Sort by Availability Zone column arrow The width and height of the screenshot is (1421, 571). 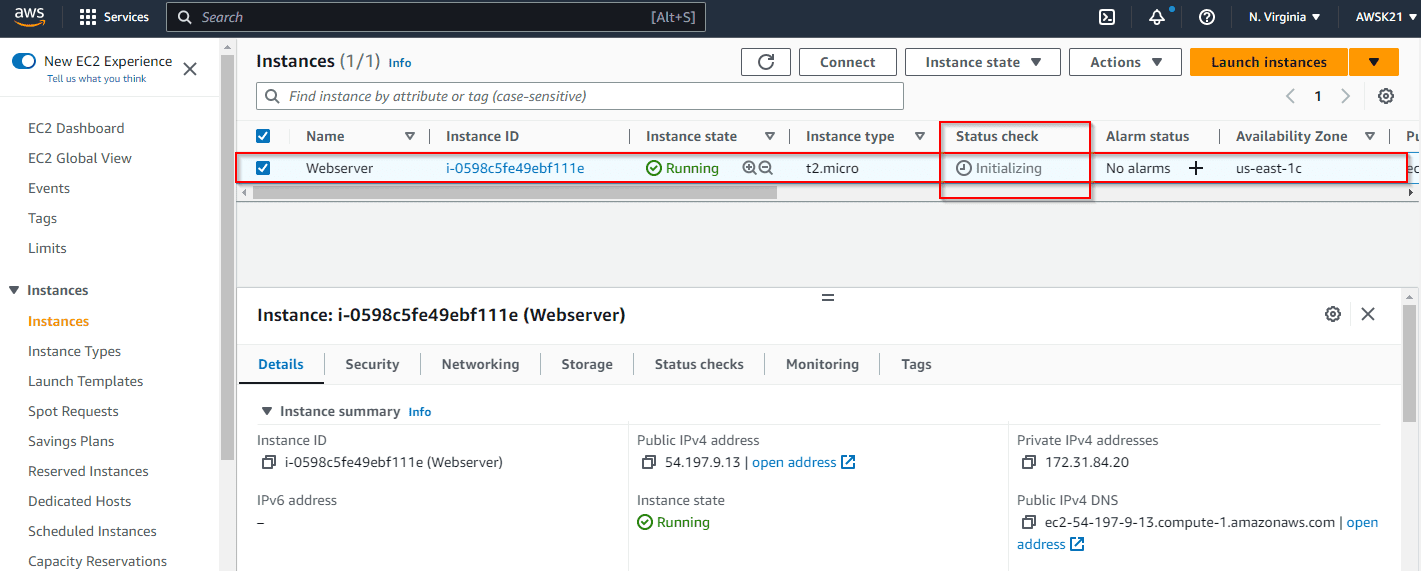coord(1369,136)
